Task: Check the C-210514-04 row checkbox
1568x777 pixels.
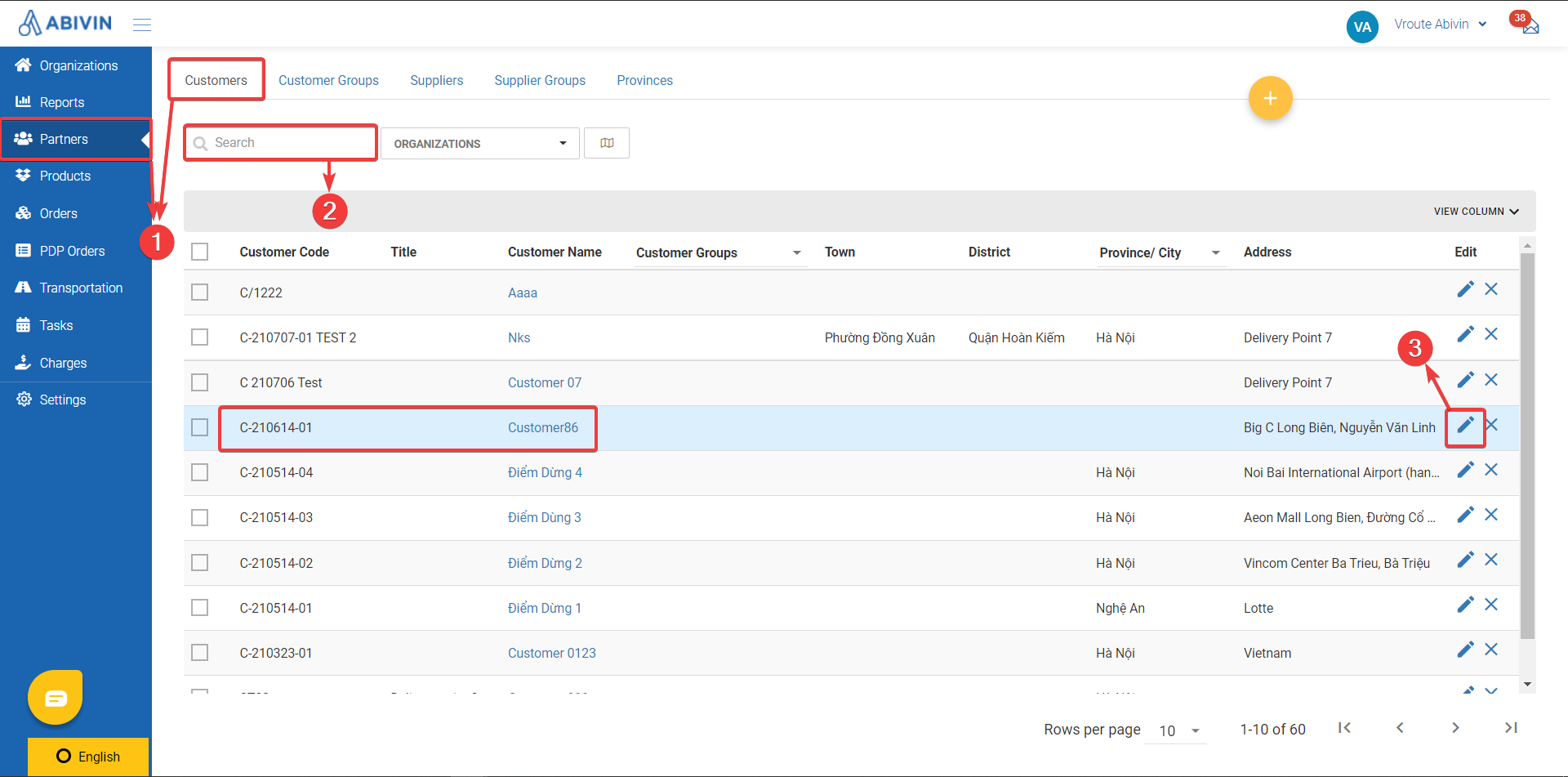Action: [x=200, y=472]
